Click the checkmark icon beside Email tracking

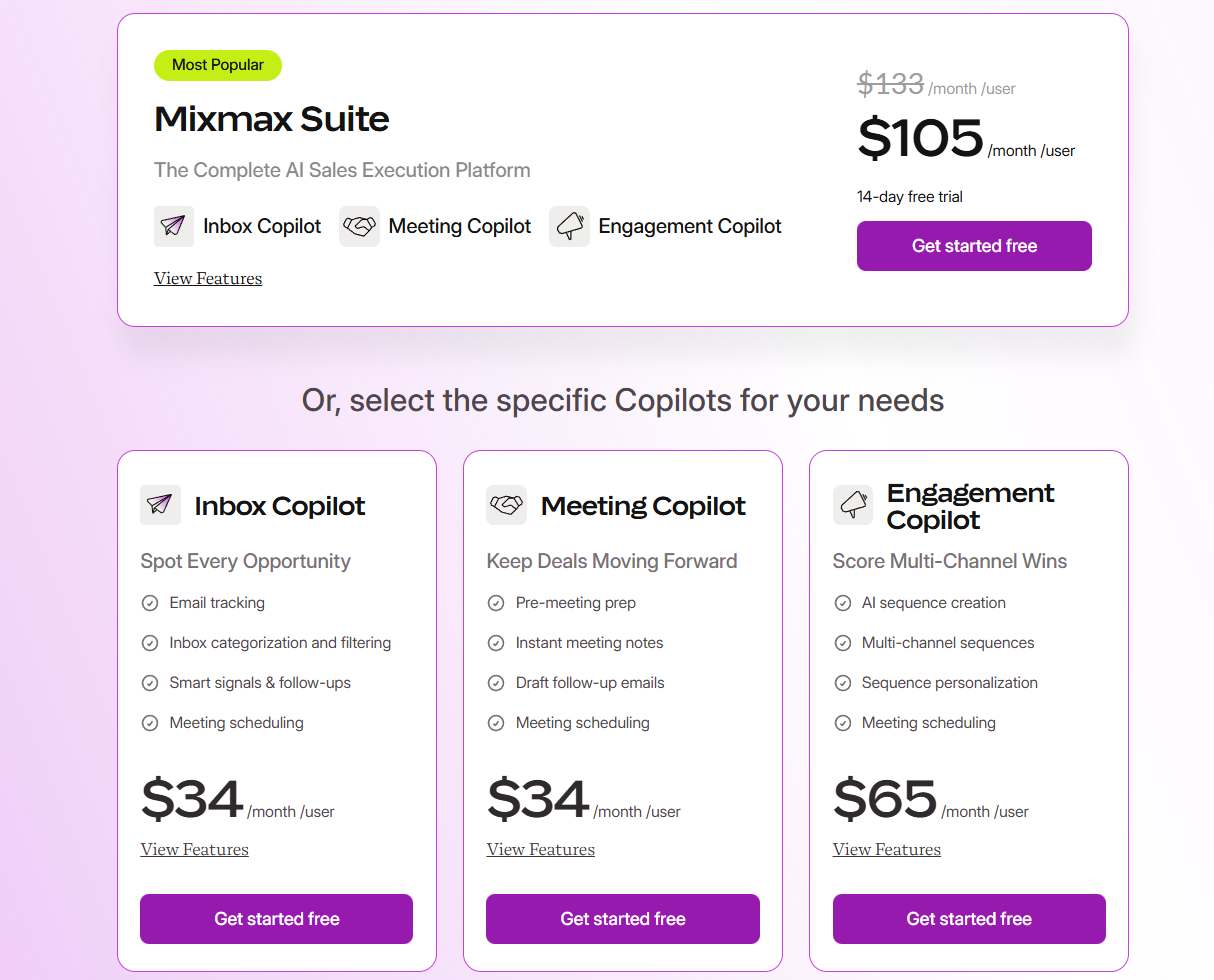[150, 602]
